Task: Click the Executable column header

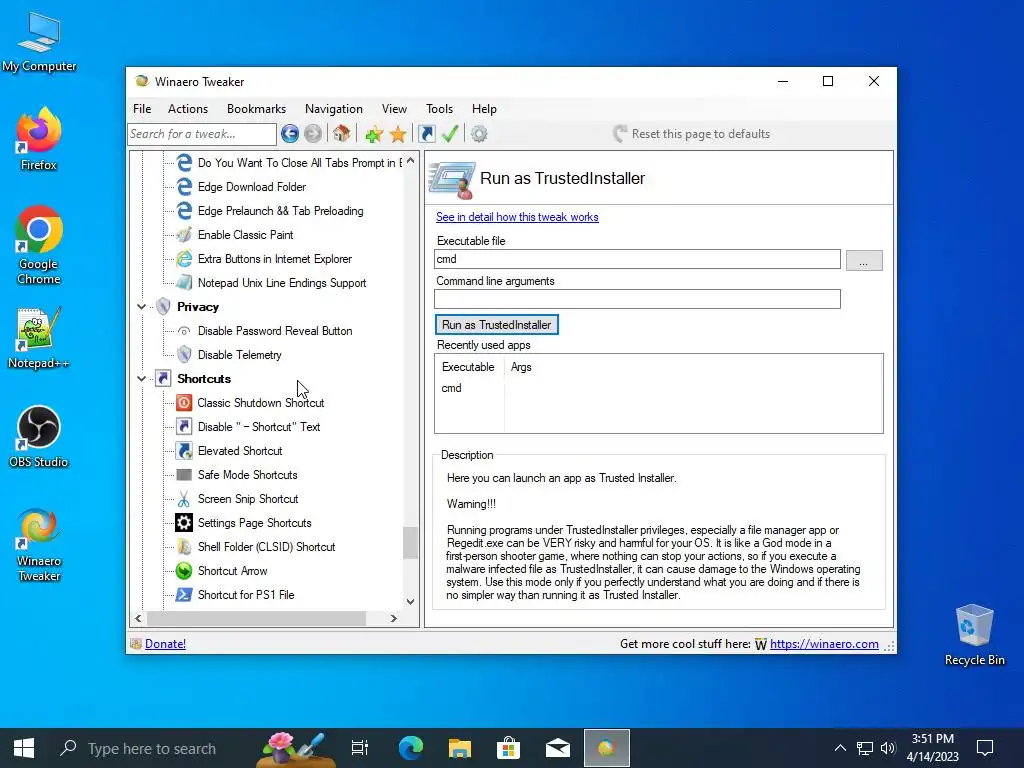Action: (468, 367)
